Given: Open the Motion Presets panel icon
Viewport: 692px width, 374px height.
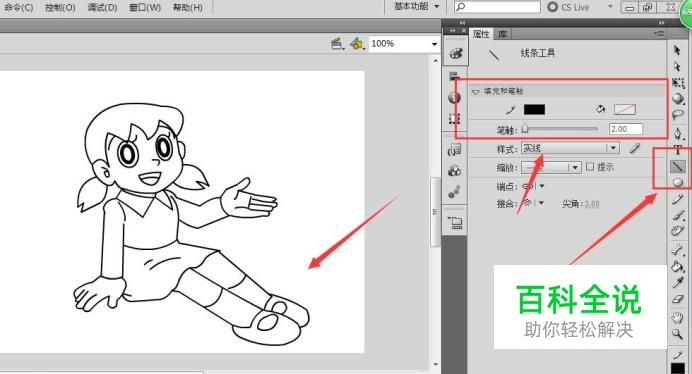Looking at the screenshot, I should [455, 192].
